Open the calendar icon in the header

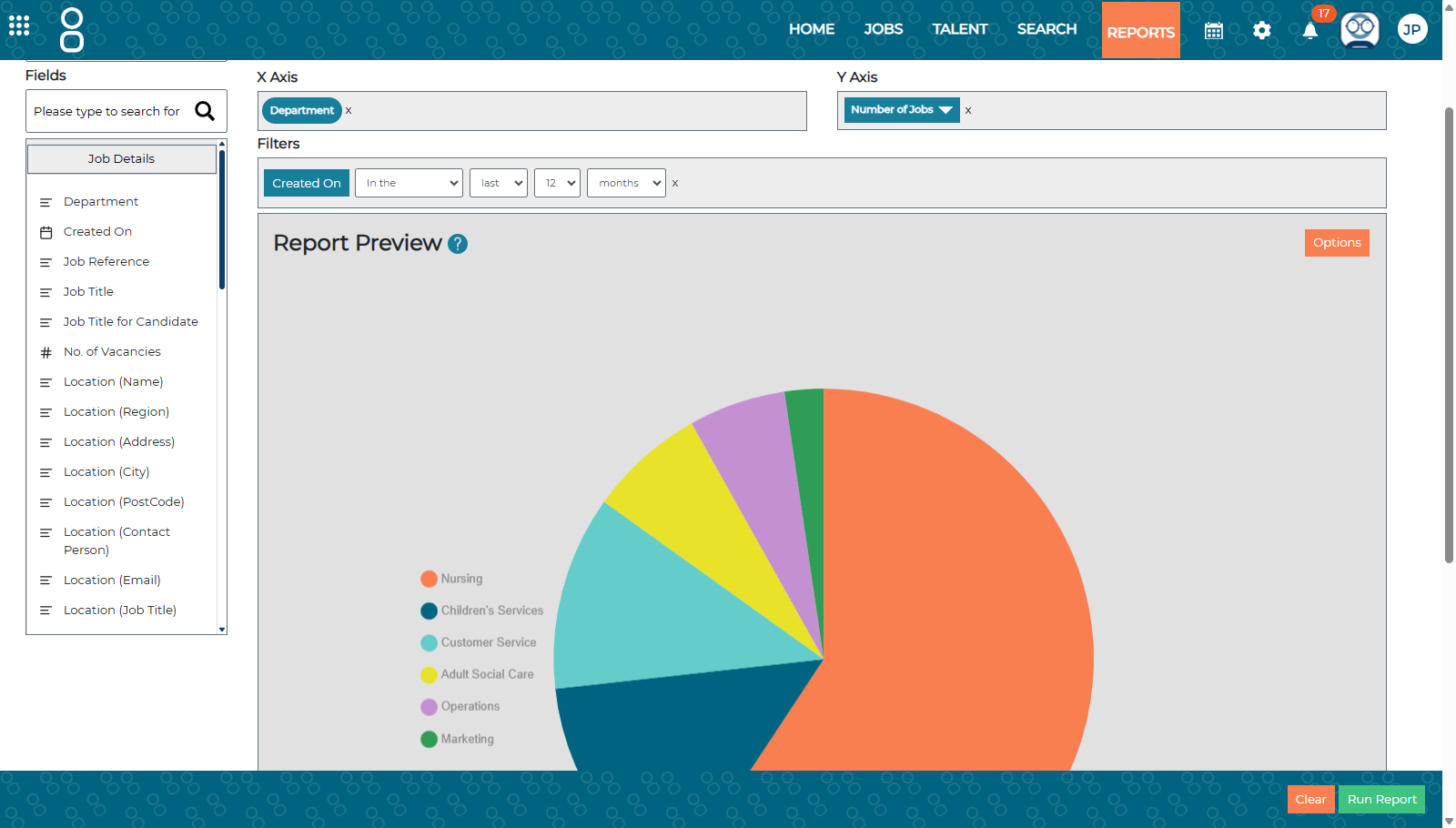(1213, 30)
